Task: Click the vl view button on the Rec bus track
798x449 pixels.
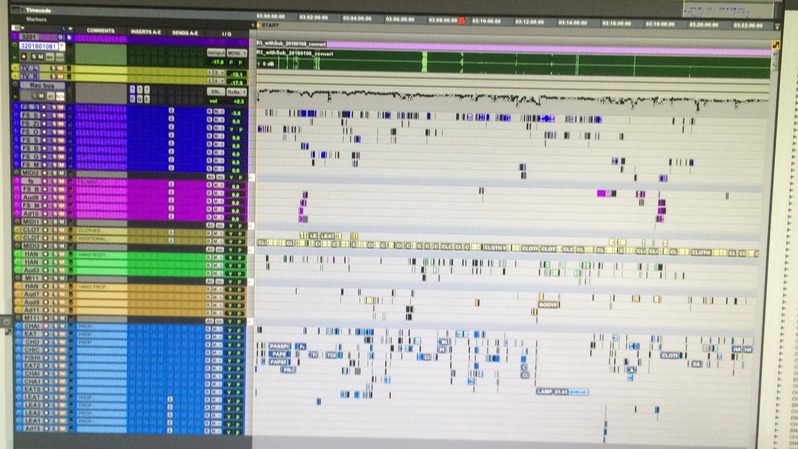Action: point(51,96)
